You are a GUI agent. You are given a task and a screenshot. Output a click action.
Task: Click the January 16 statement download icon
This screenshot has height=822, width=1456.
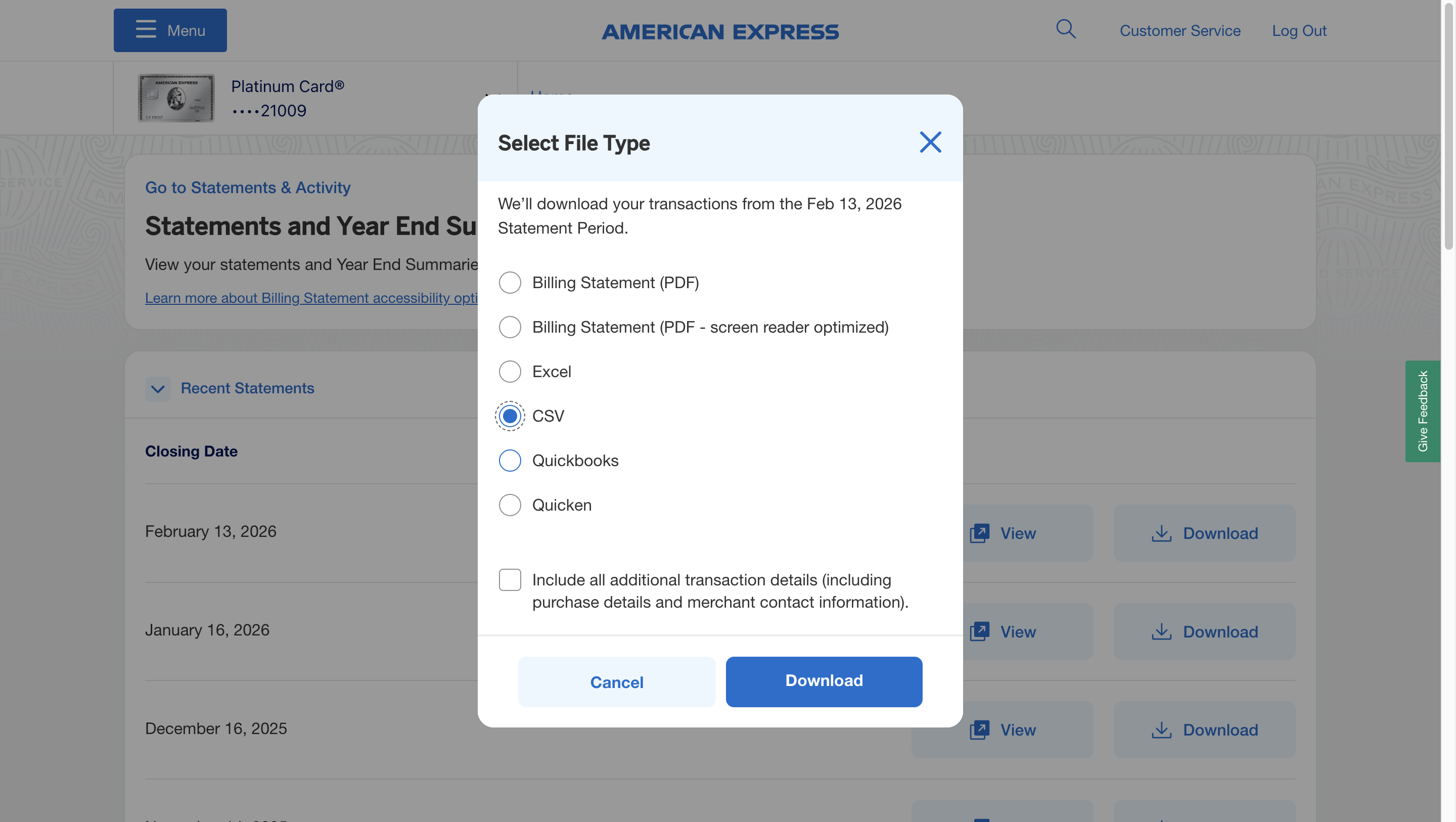click(1161, 631)
